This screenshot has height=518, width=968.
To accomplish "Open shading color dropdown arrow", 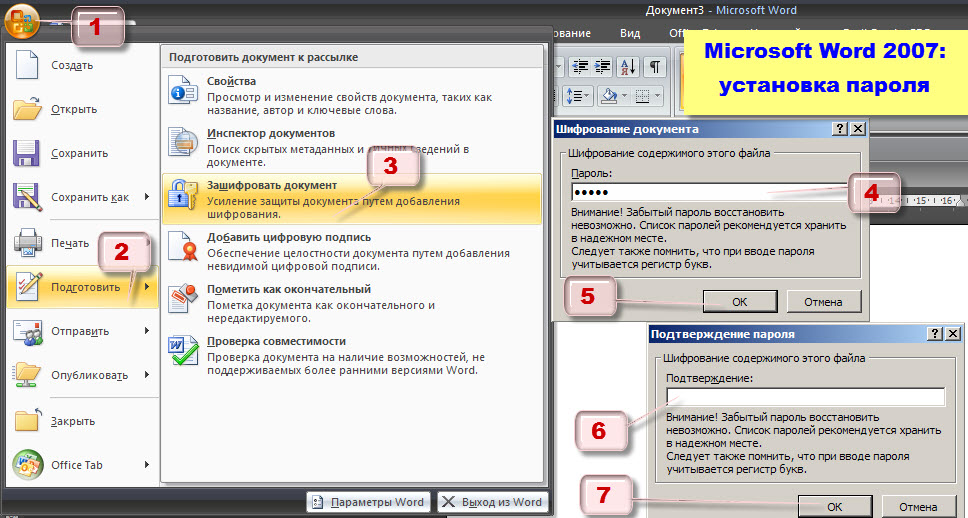I will [625, 96].
